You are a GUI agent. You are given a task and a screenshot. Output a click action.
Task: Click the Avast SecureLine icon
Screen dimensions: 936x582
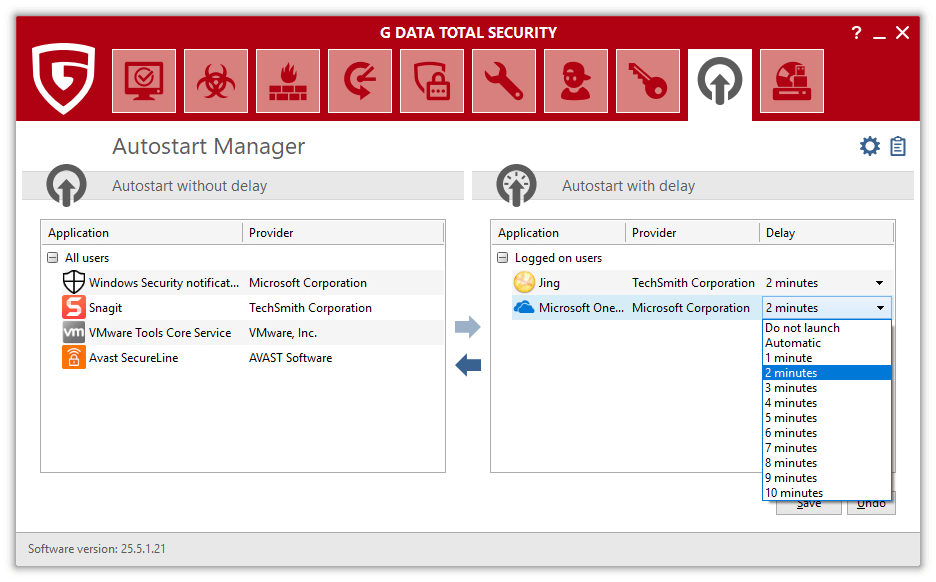pyautogui.click(x=73, y=358)
